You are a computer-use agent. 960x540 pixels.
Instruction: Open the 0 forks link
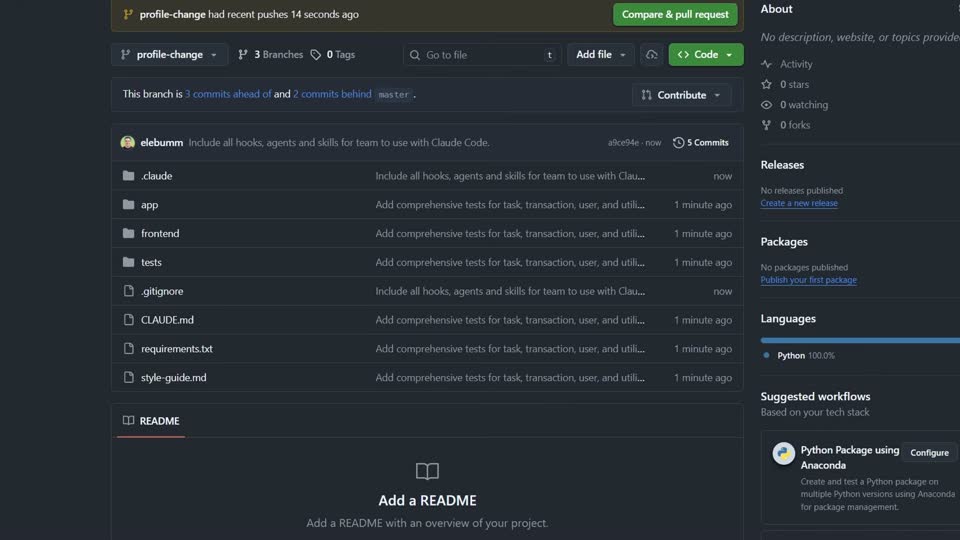coord(795,125)
